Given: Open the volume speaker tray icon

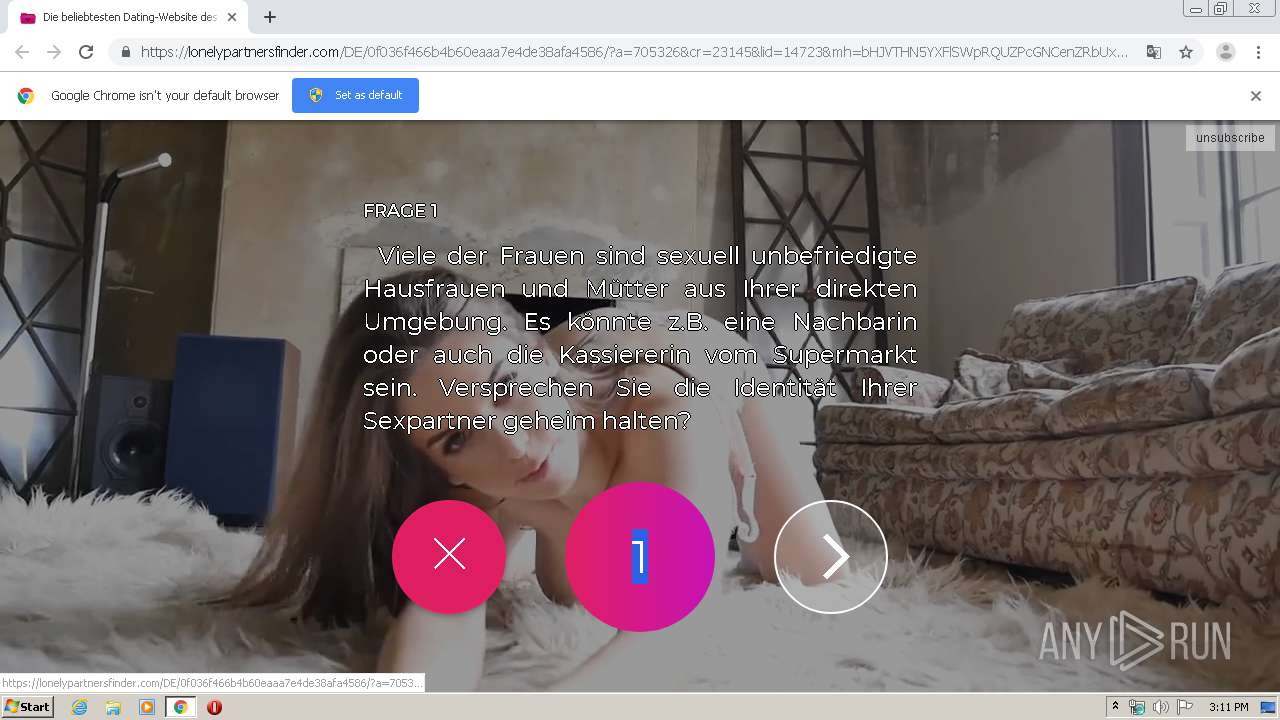Looking at the screenshot, I should pos(1160,707).
